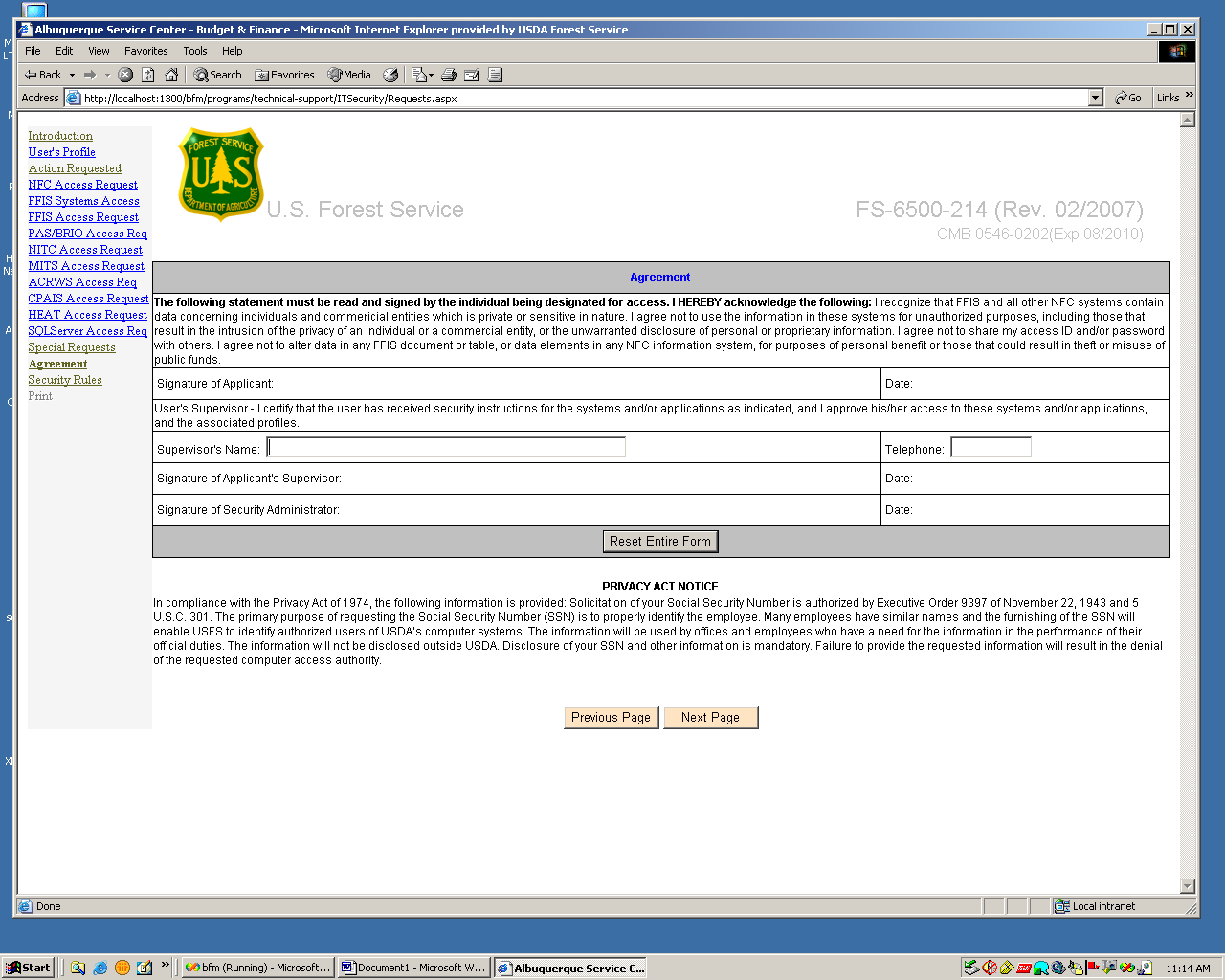The width and height of the screenshot is (1225, 980).
Task: Open the Introduction link
Action: (60, 136)
